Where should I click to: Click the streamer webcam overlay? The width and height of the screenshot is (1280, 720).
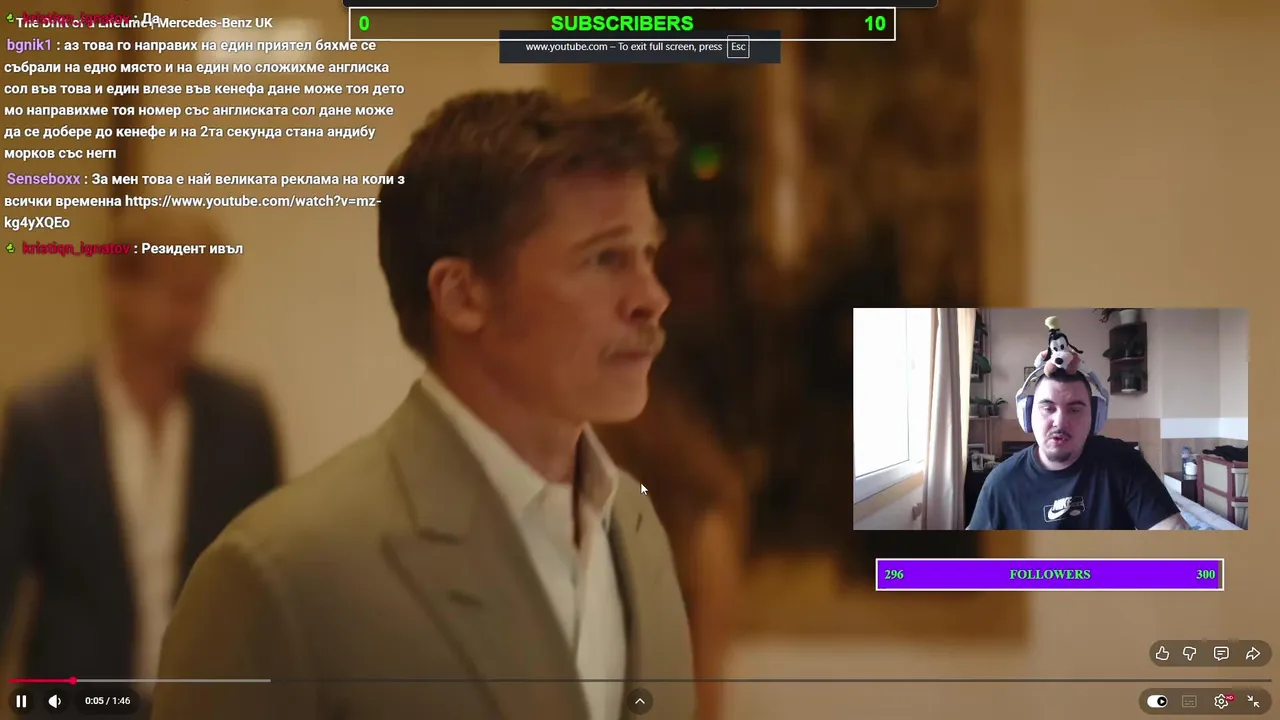[x=1050, y=419]
